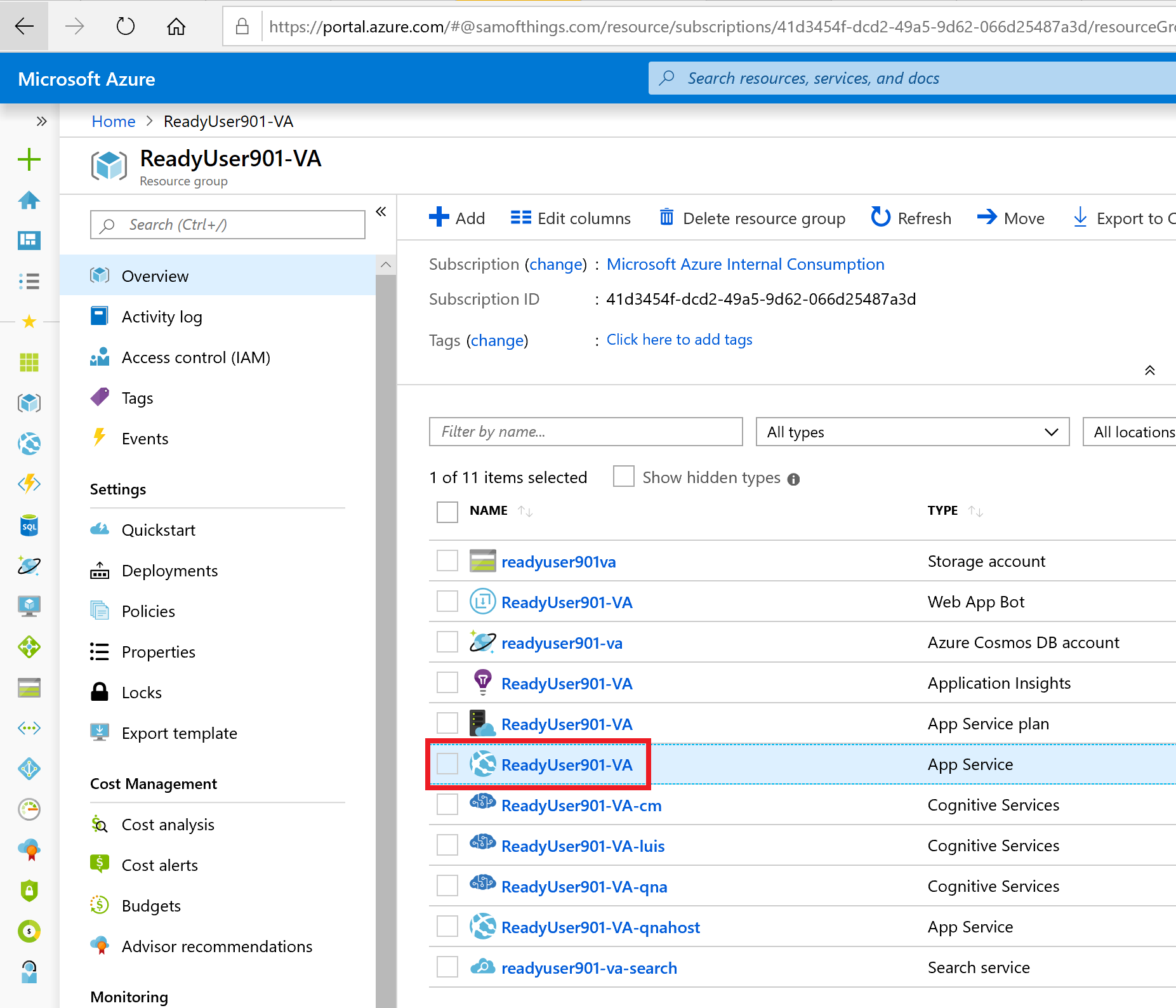Open the All locations filter dropdown

click(1129, 432)
